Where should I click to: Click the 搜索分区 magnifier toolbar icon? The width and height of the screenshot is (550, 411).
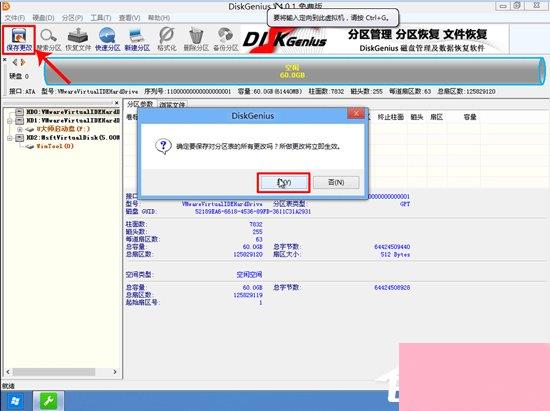tap(48, 39)
